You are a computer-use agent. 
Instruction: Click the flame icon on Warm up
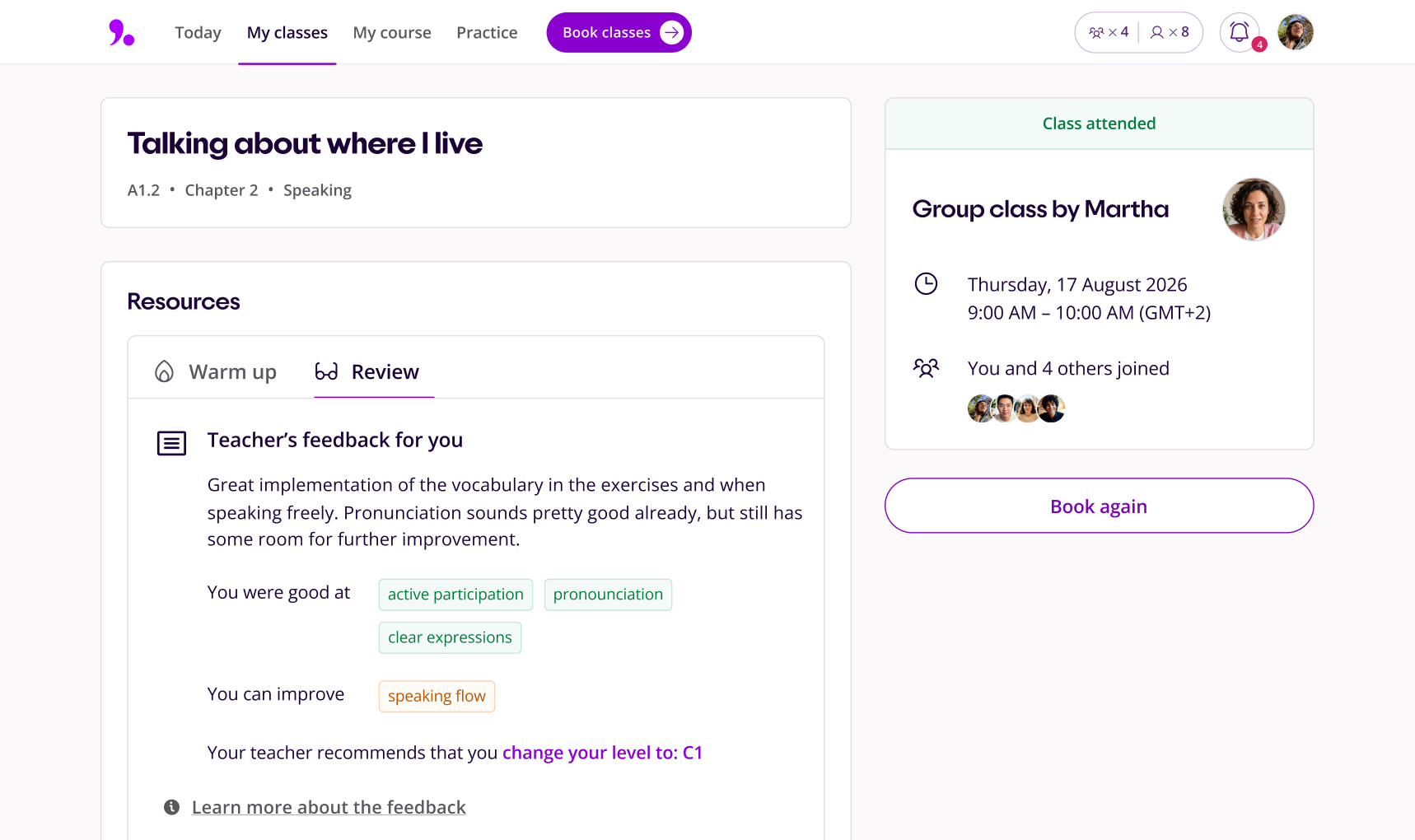pos(165,372)
